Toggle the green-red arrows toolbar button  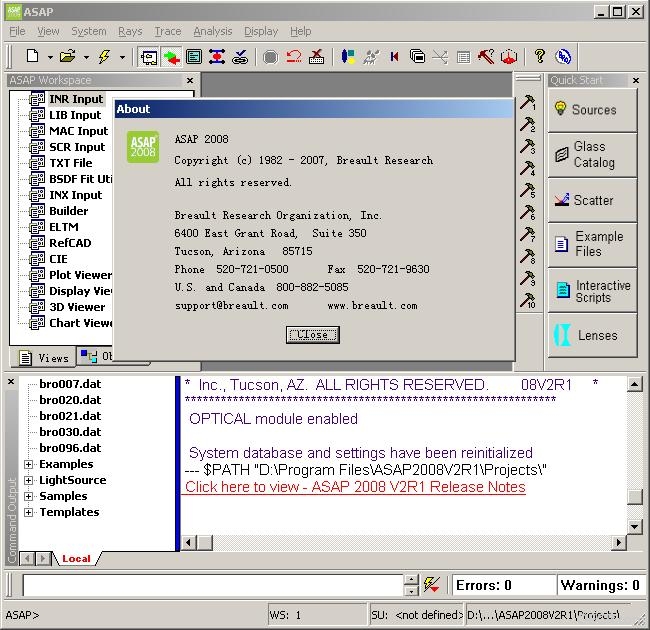(171, 56)
